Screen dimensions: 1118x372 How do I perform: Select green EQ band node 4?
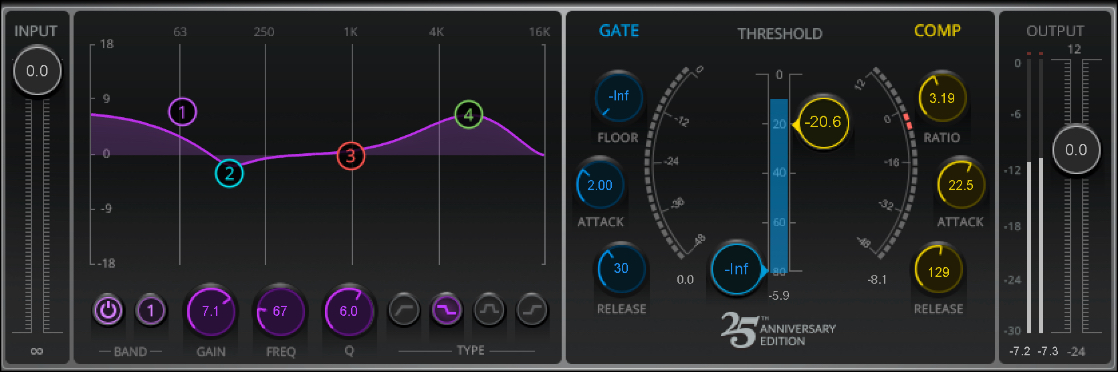[x=468, y=115]
